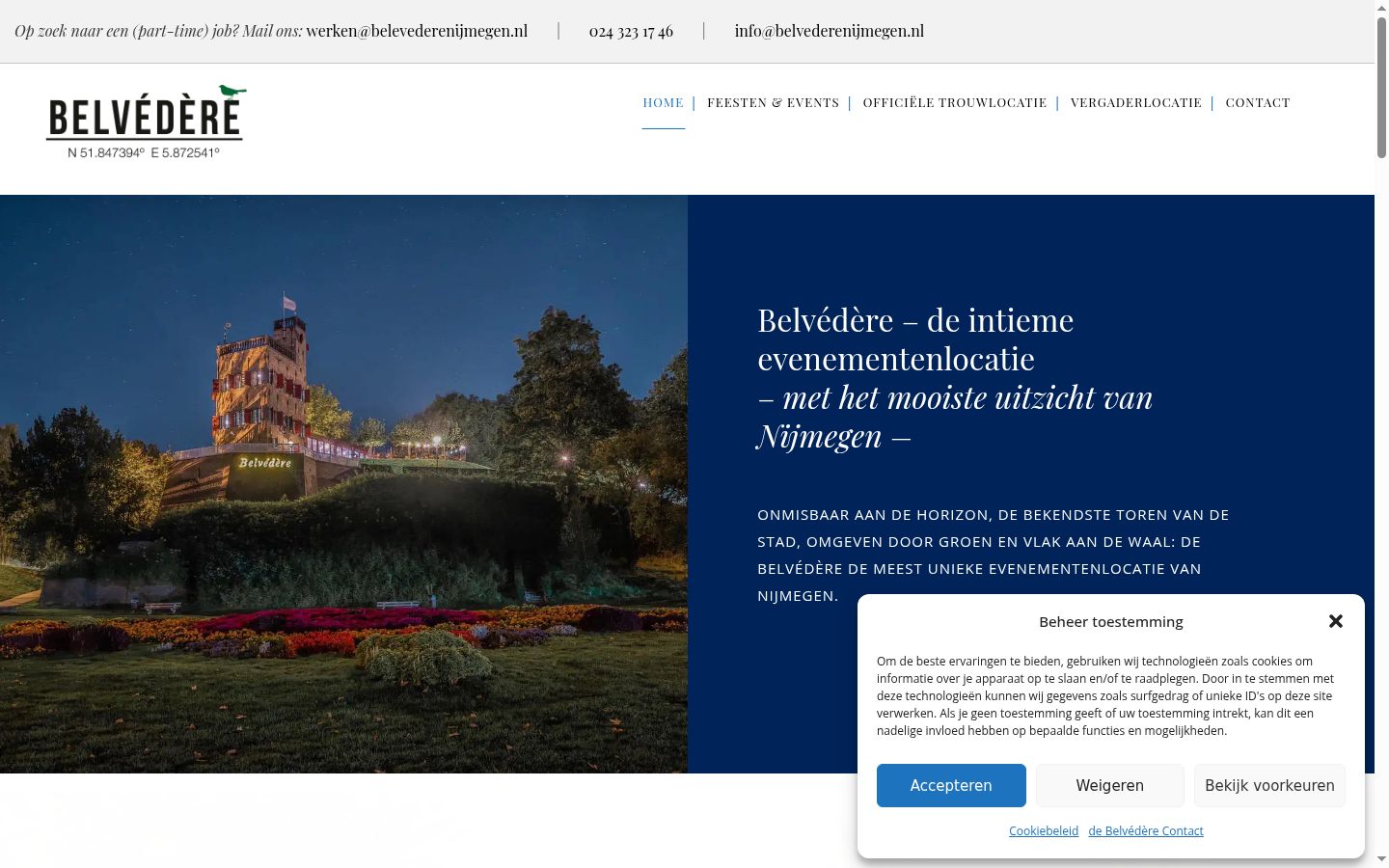Click the Belvédère logo

(x=146, y=122)
